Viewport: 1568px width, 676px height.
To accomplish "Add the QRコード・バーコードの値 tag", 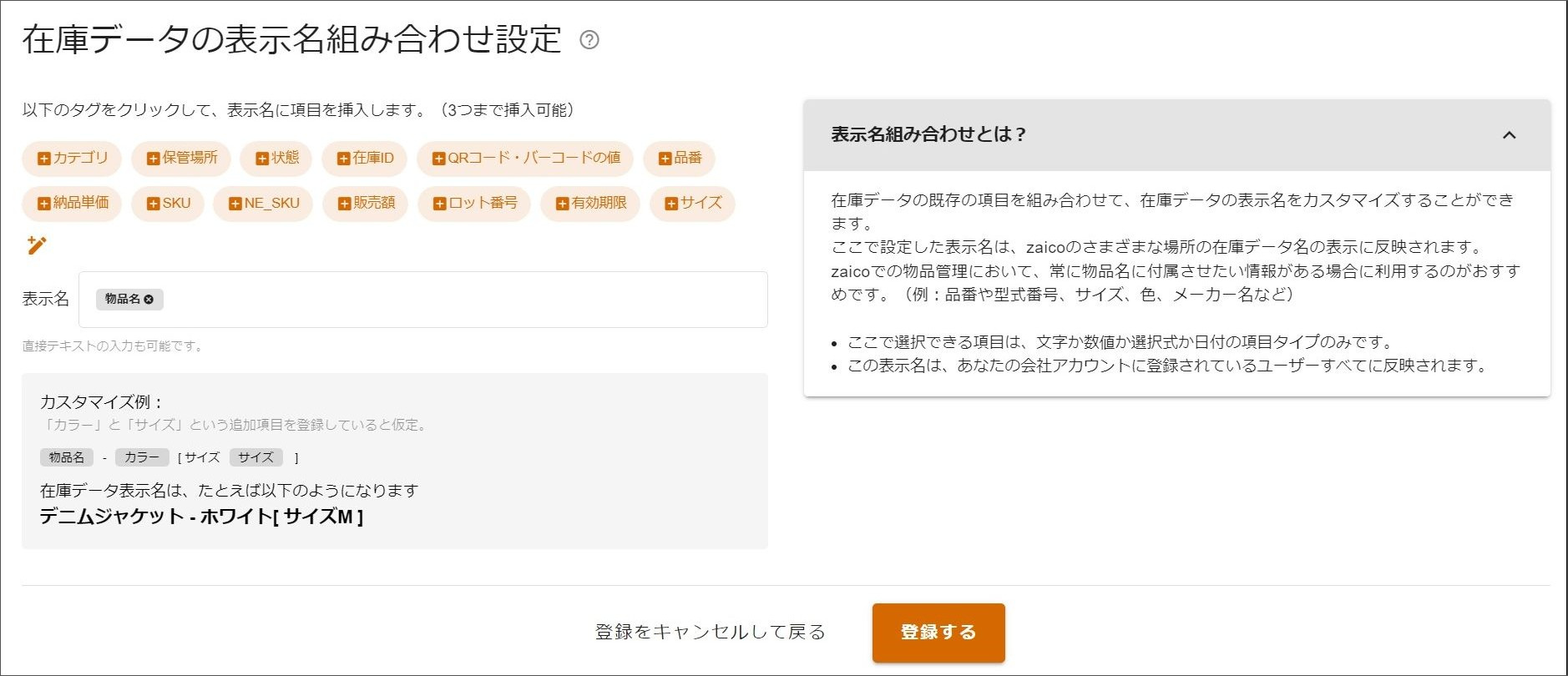I will click(x=525, y=158).
